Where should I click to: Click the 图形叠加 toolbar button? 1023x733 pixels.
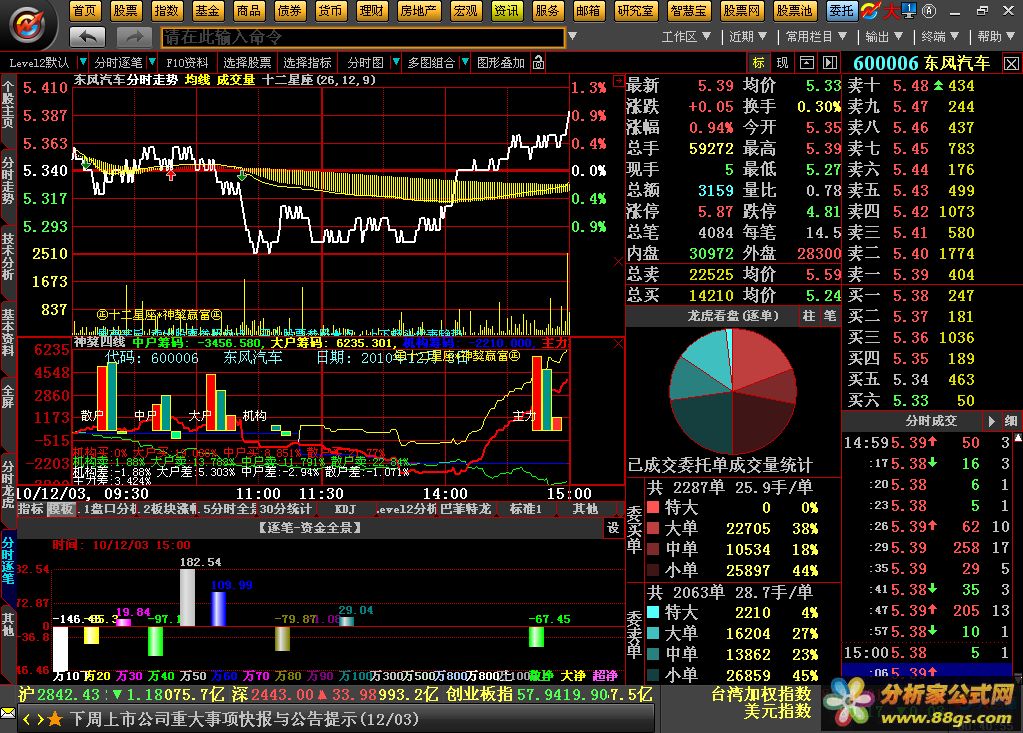[500, 63]
